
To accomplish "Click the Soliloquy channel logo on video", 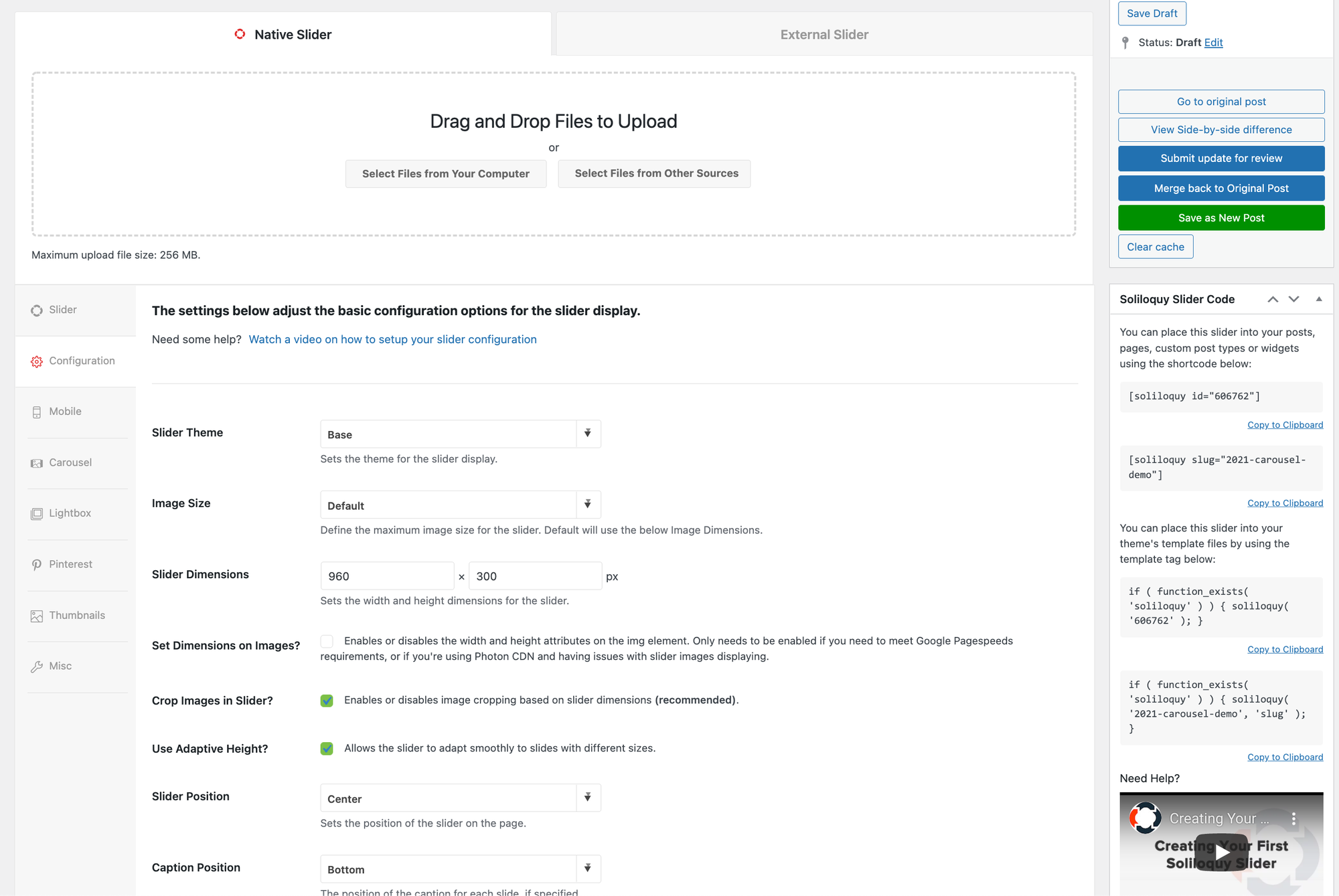I will (1146, 818).
